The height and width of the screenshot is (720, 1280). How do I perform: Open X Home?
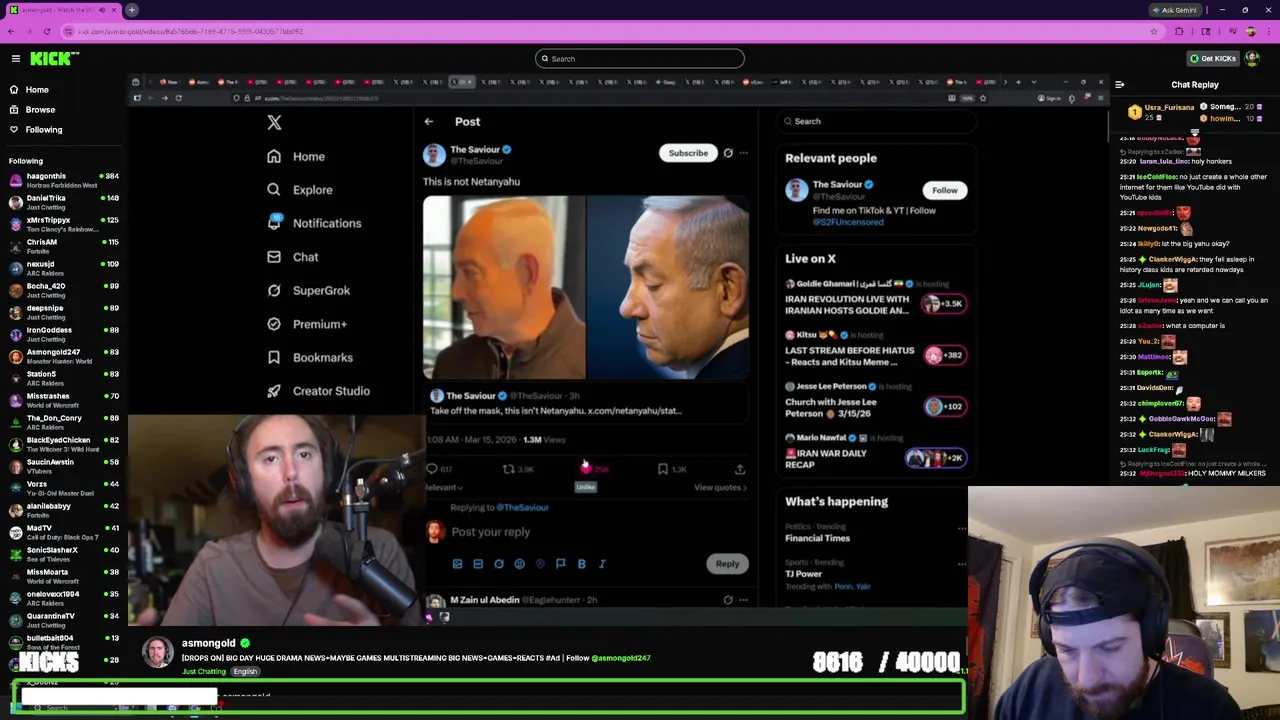296,157
